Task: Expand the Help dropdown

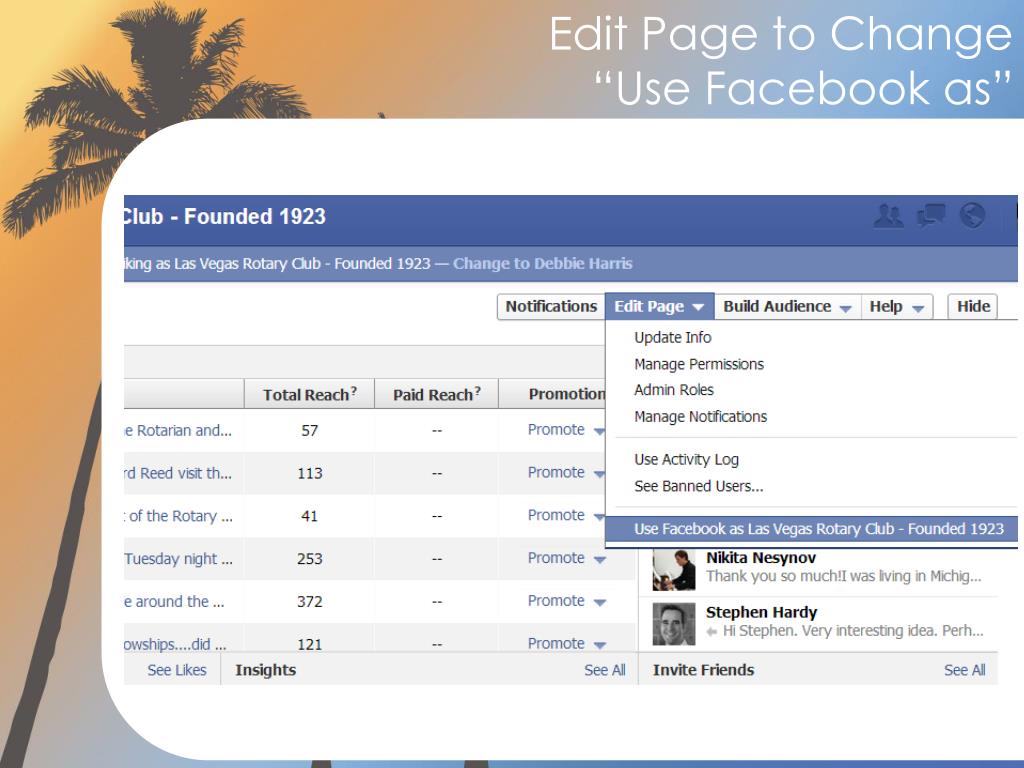Action: 897,306
